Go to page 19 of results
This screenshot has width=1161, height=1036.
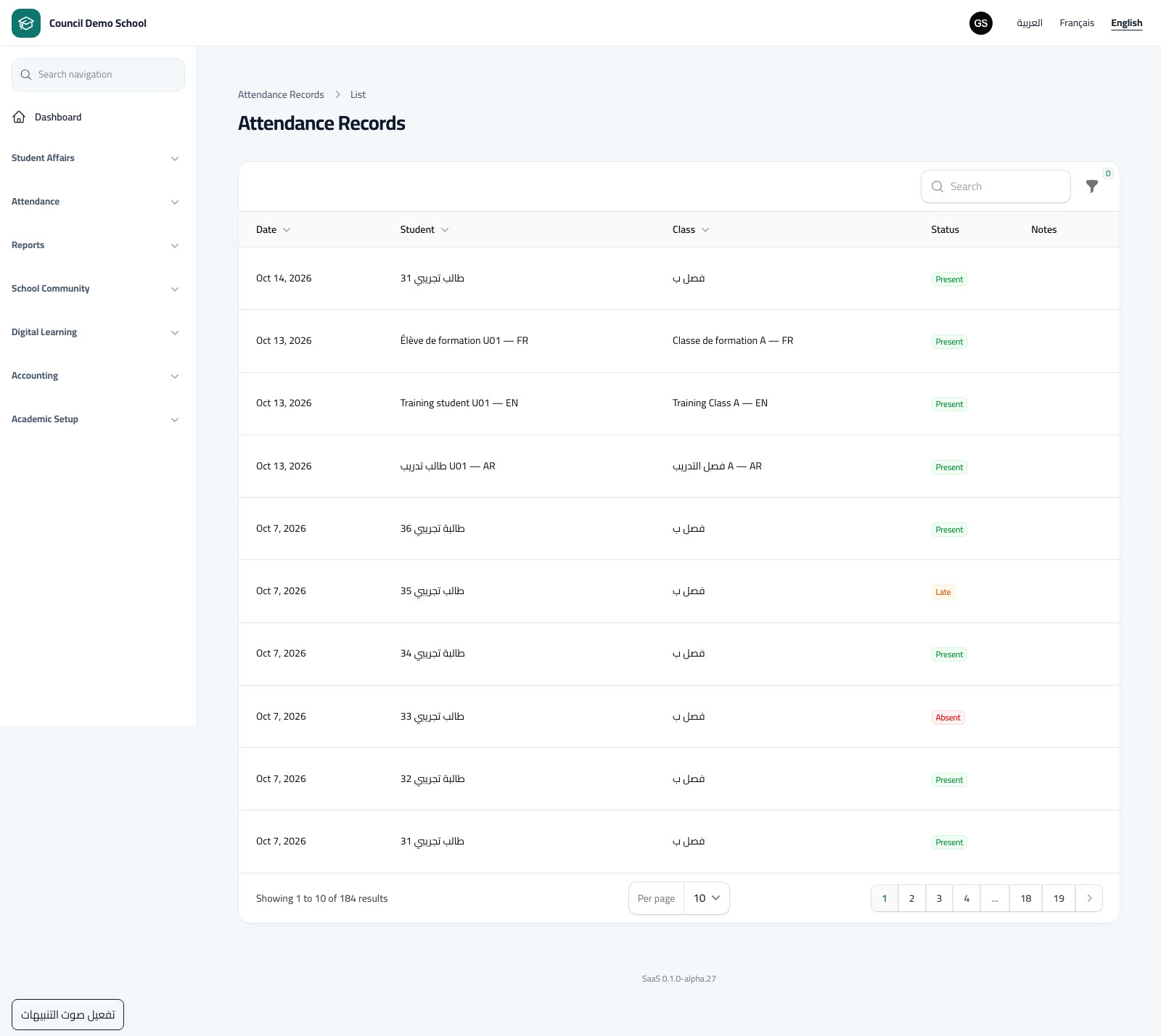coord(1059,898)
